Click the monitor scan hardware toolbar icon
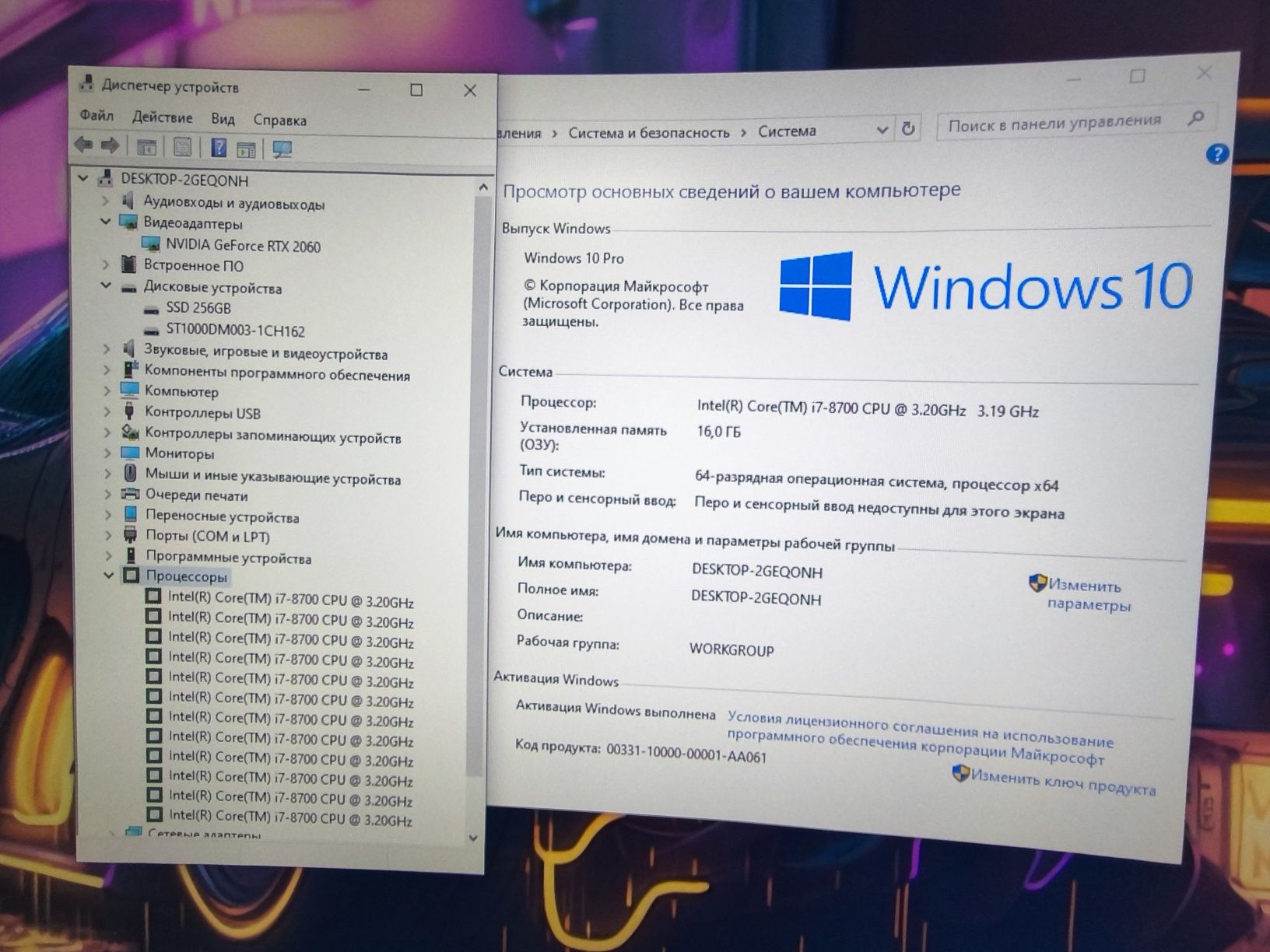Screen dimensions: 1270x952 coord(282,149)
